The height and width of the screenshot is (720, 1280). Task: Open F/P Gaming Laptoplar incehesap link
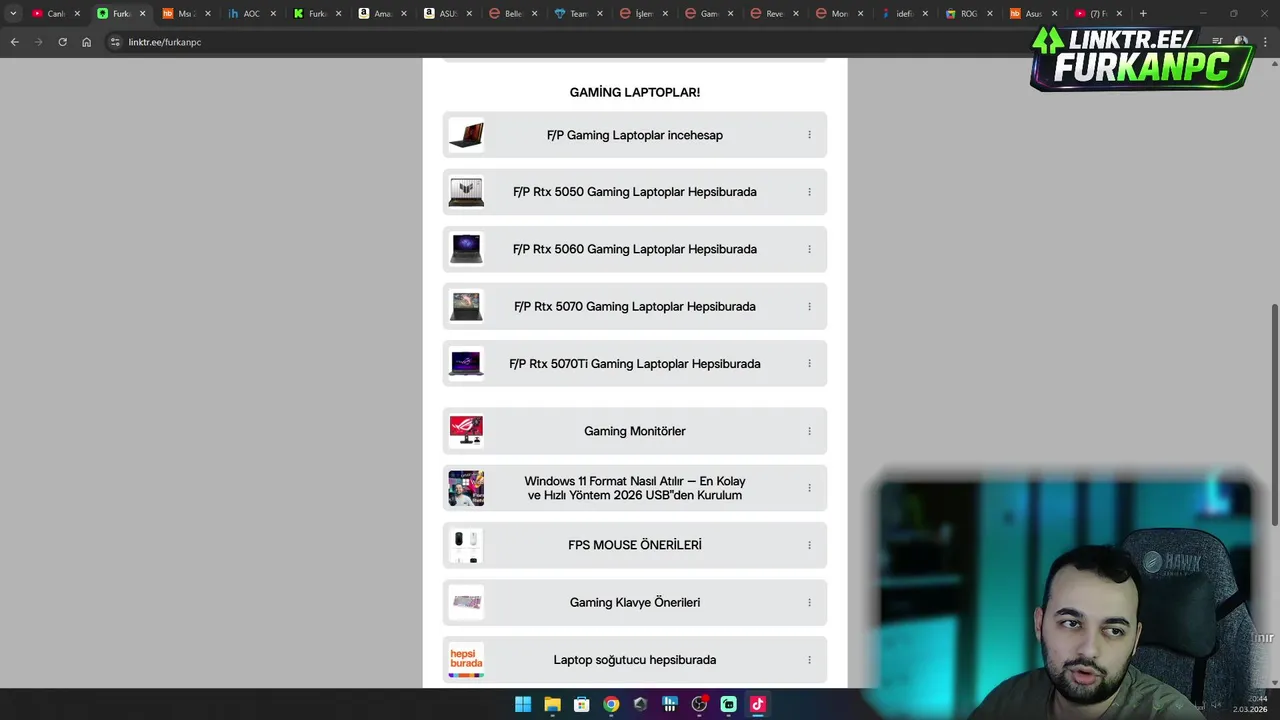pos(635,135)
